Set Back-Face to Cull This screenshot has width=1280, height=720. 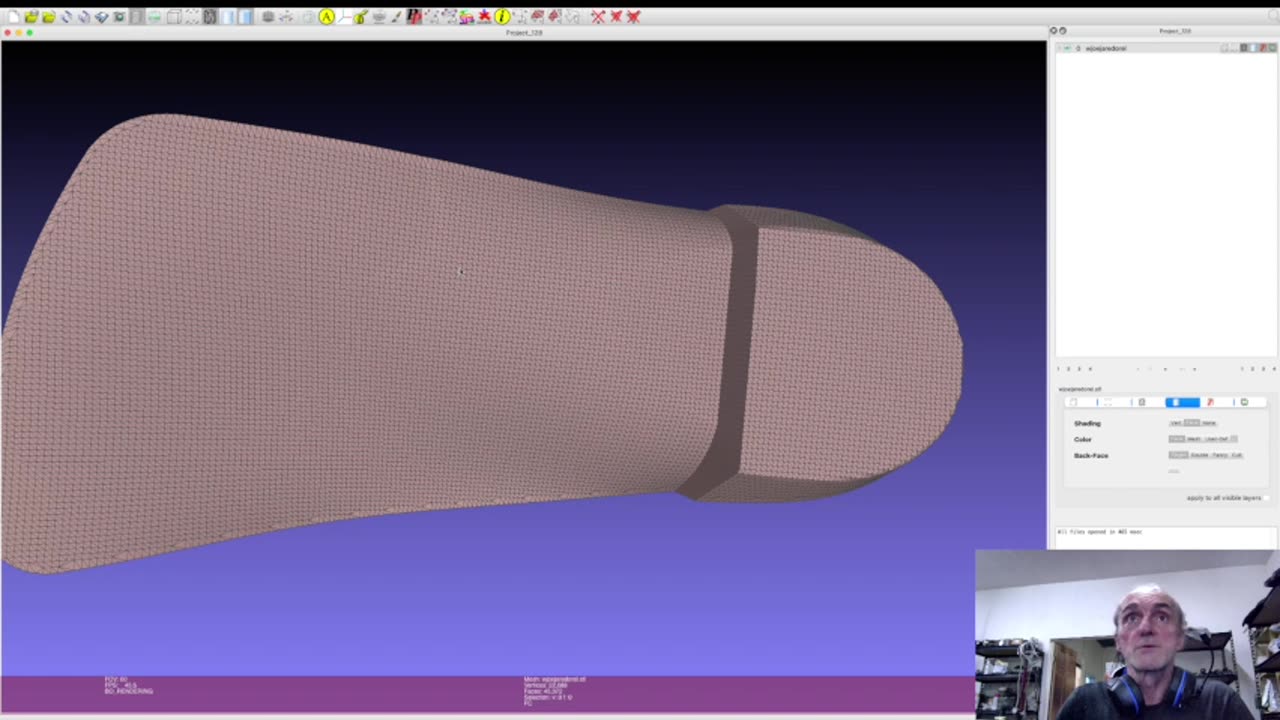click(x=1237, y=455)
